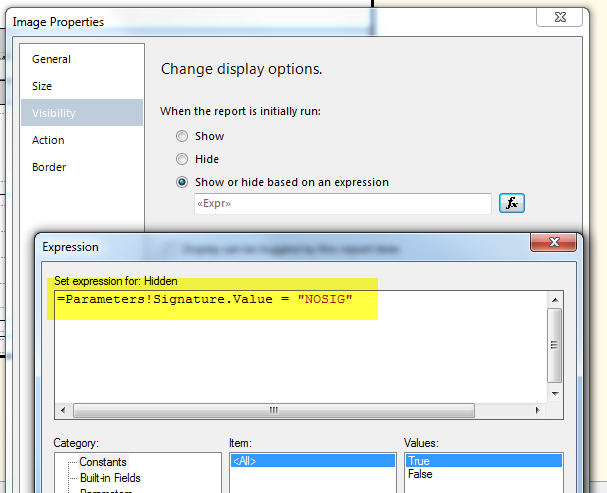607x493 pixels.
Task: Select True in the Values list
Action: [484, 461]
